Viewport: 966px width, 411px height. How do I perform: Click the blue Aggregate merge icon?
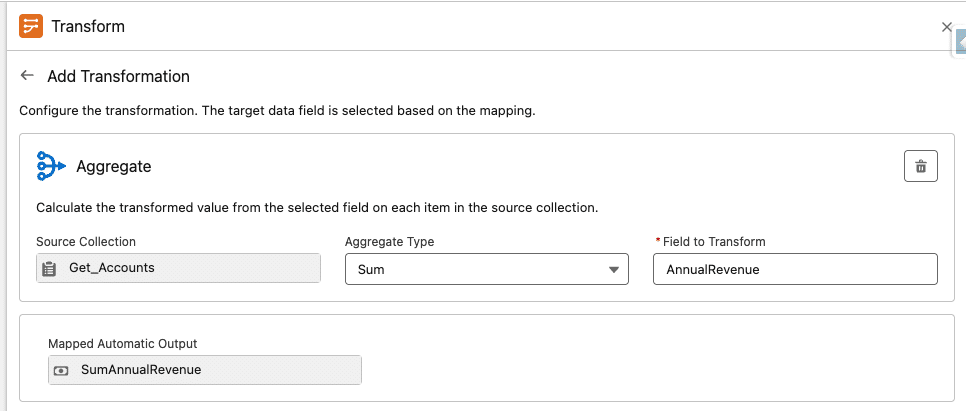[50, 166]
